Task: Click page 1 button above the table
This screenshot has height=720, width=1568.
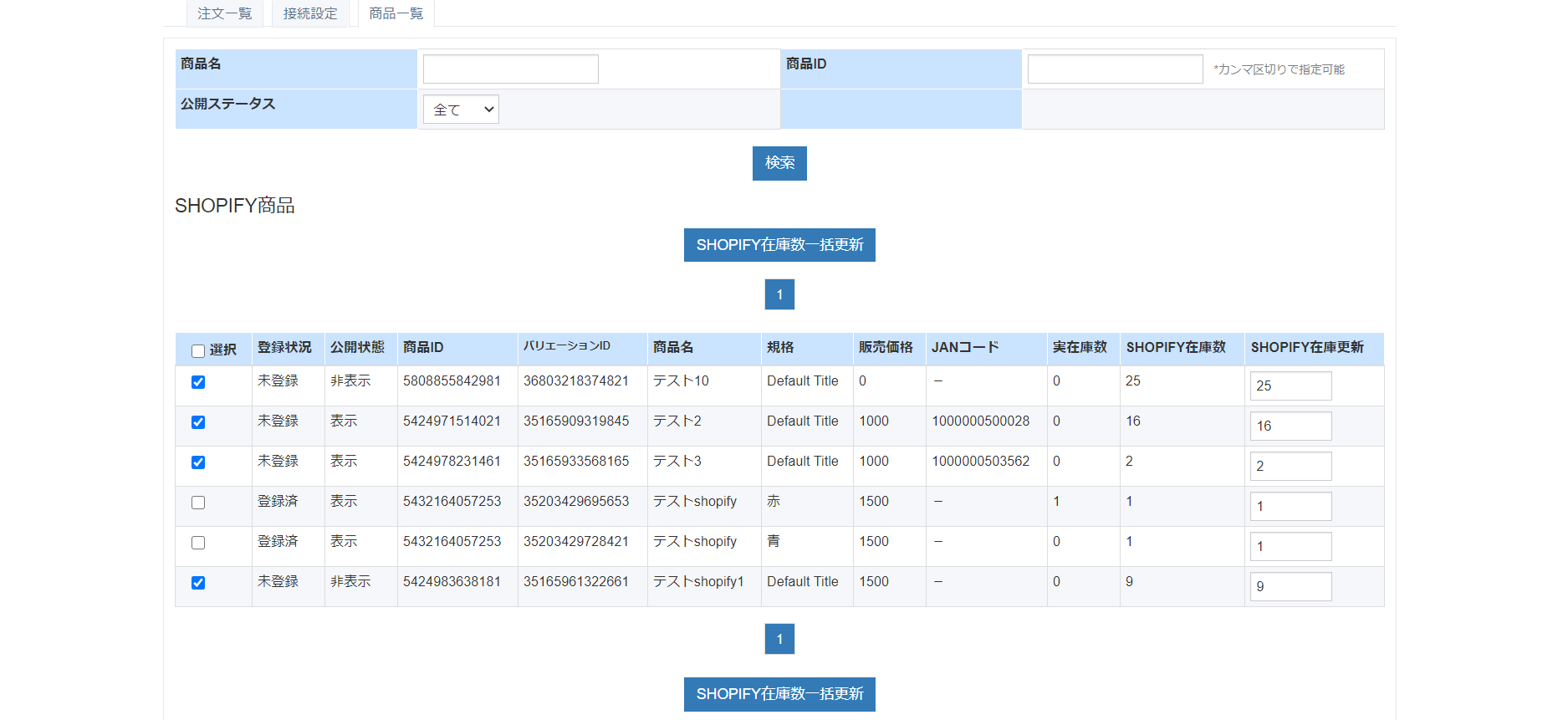Action: click(779, 294)
